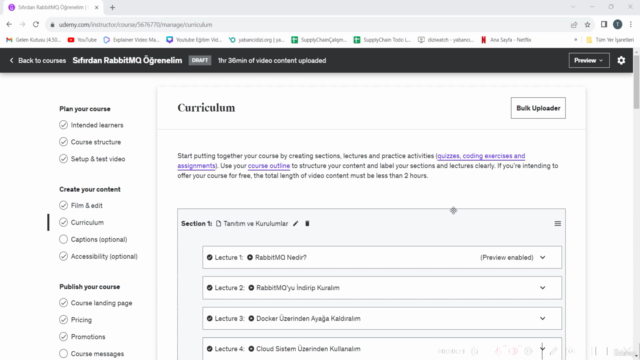This screenshot has height=360, width=640.
Task: Expand Lecture 4 Cloud Sistem chevron
Action: click(542, 349)
